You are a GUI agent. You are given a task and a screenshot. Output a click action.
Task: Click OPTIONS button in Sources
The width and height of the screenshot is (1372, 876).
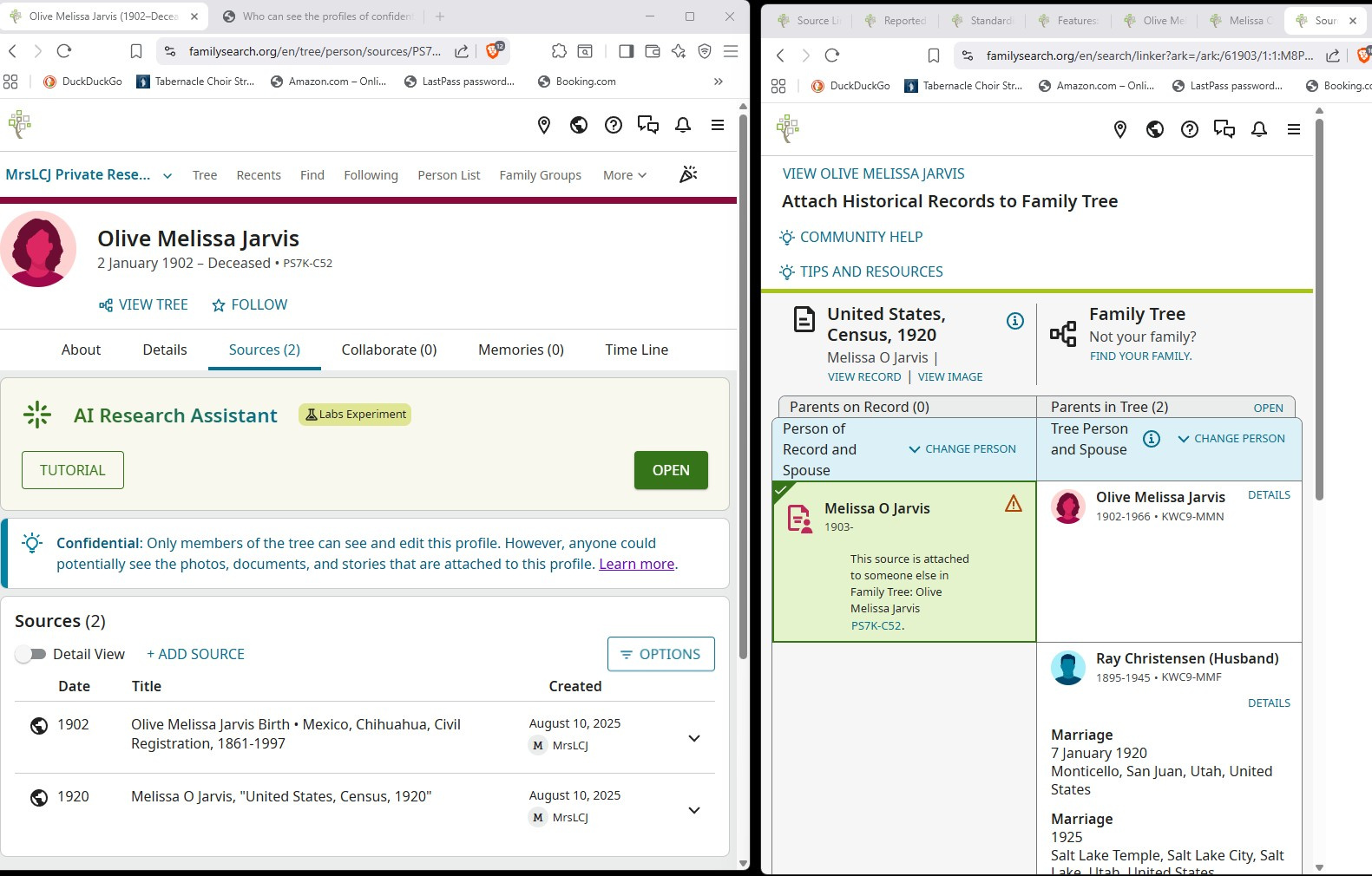[x=661, y=654]
